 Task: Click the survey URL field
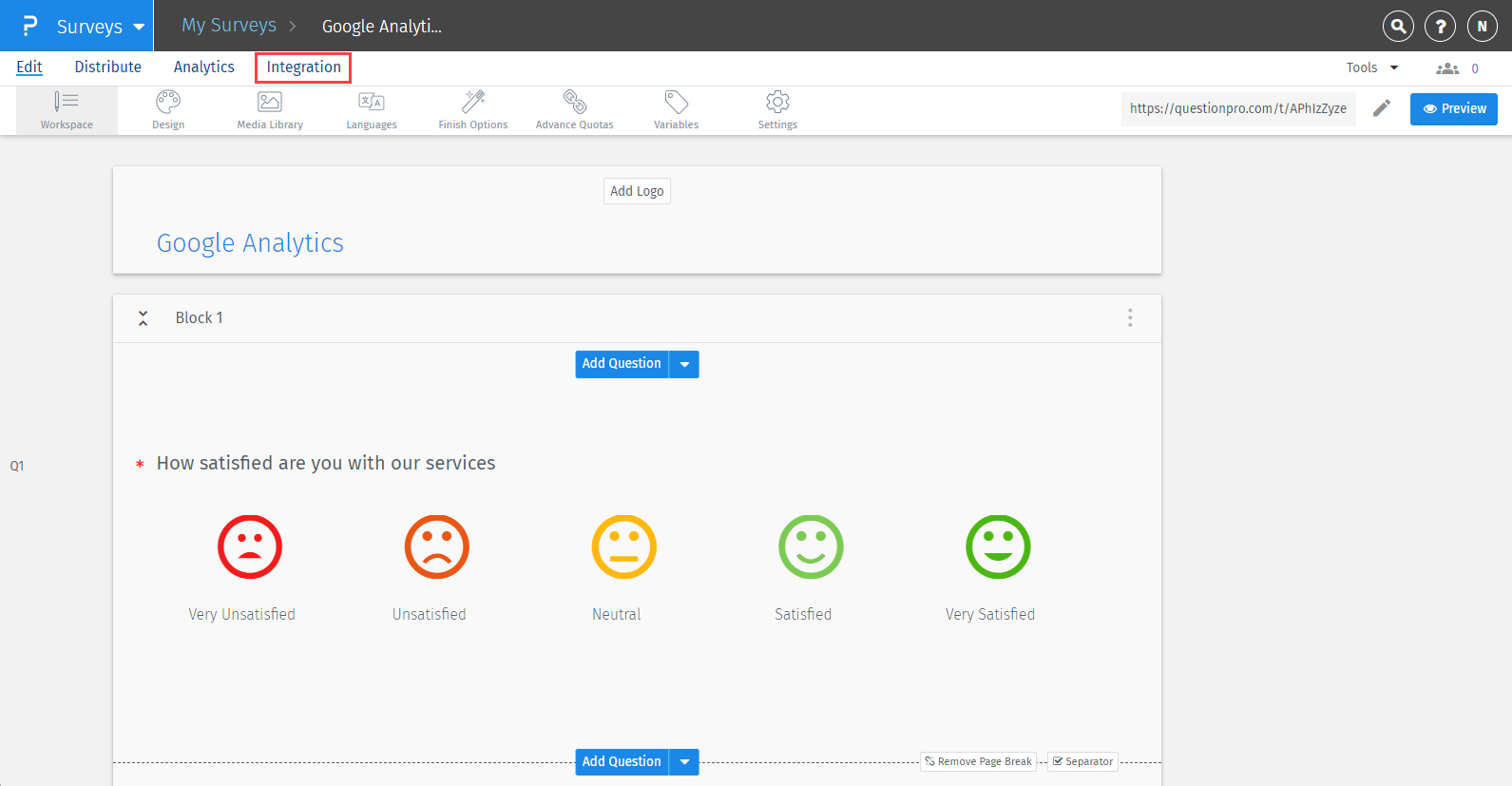pos(1238,108)
